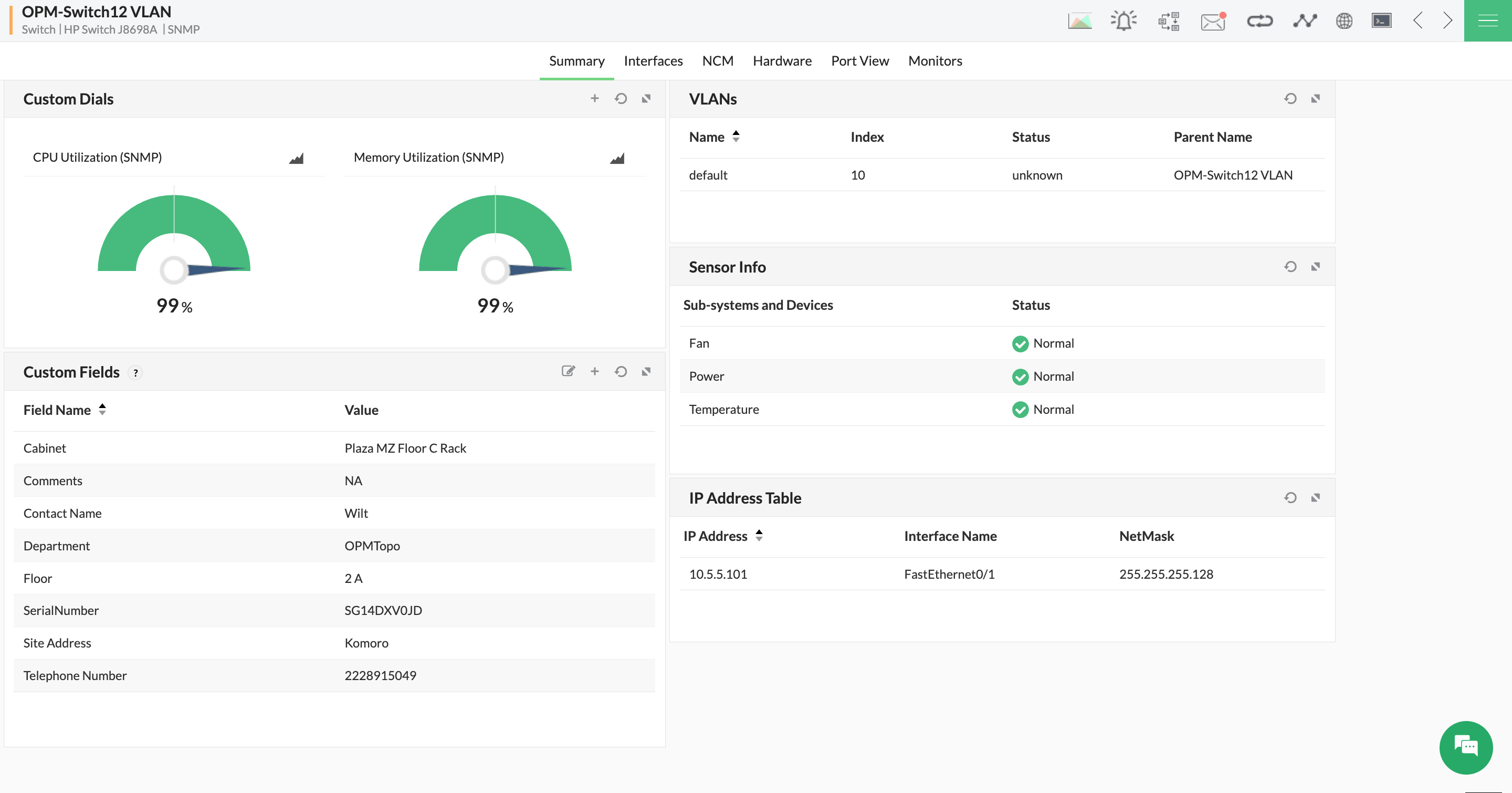Open Memory Utilization graph icon
The height and width of the screenshot is (793, 1512).
tap(617, 158)
